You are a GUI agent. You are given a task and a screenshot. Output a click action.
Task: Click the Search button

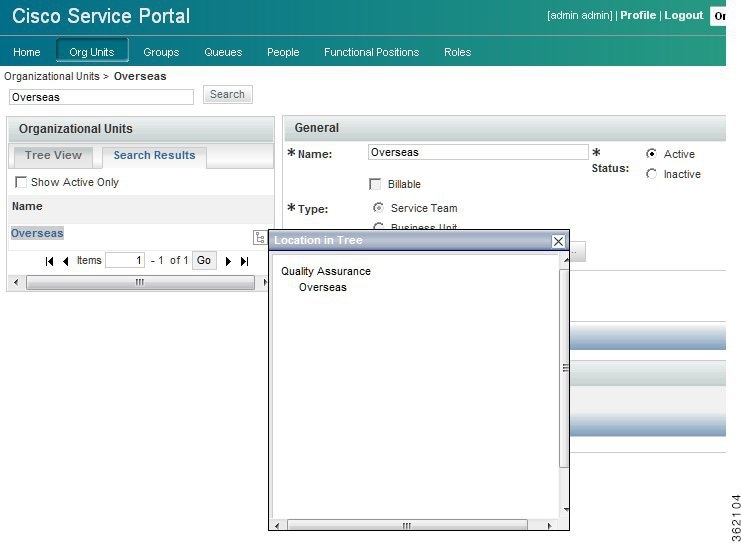[227, 95]
